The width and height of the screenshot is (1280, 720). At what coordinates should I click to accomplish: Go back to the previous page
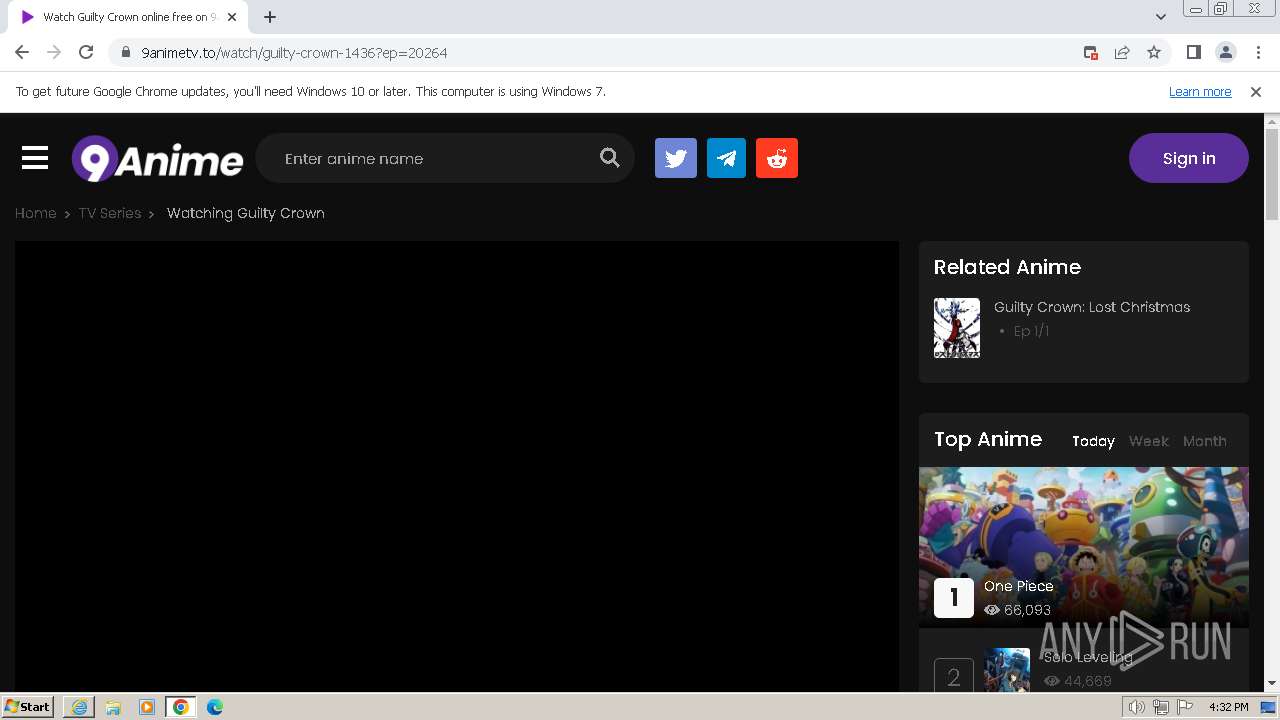[22, 53]
